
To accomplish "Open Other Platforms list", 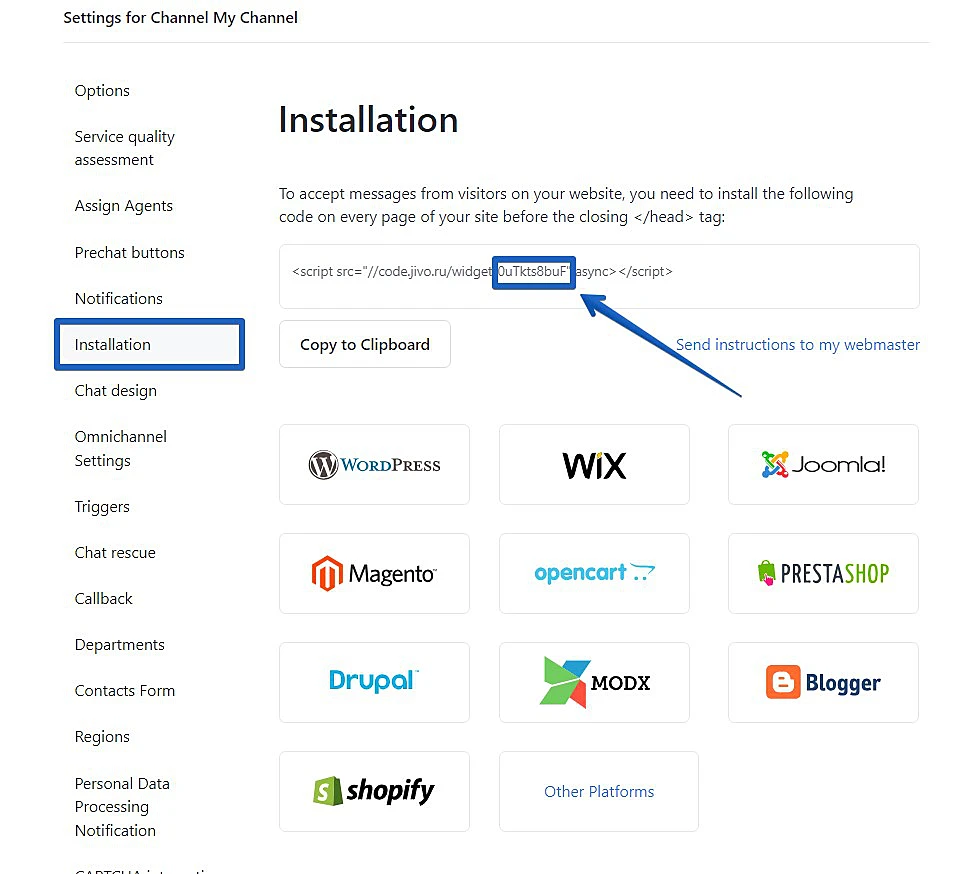I will [599, 791].
